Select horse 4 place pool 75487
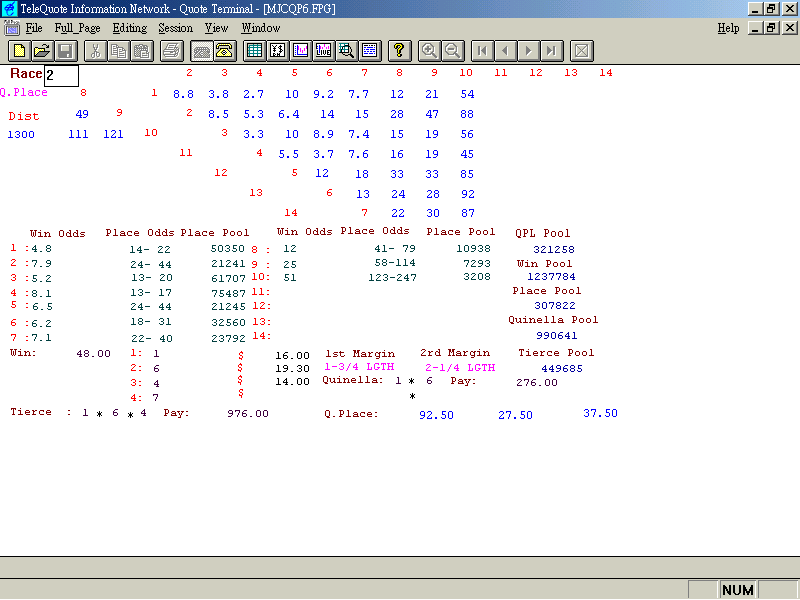 pyautogui.click(x=228, y=293)
